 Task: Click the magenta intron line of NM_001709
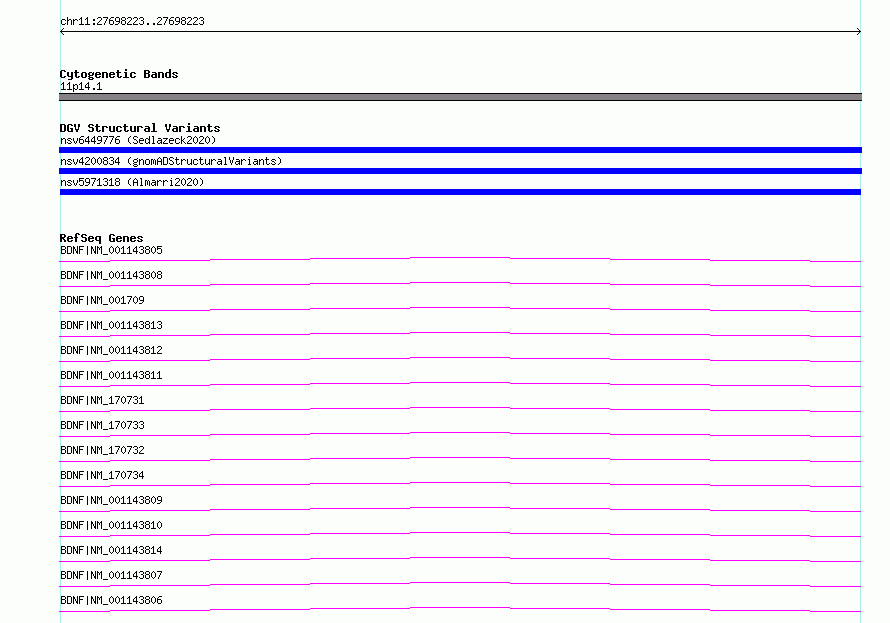click(460, 308)
